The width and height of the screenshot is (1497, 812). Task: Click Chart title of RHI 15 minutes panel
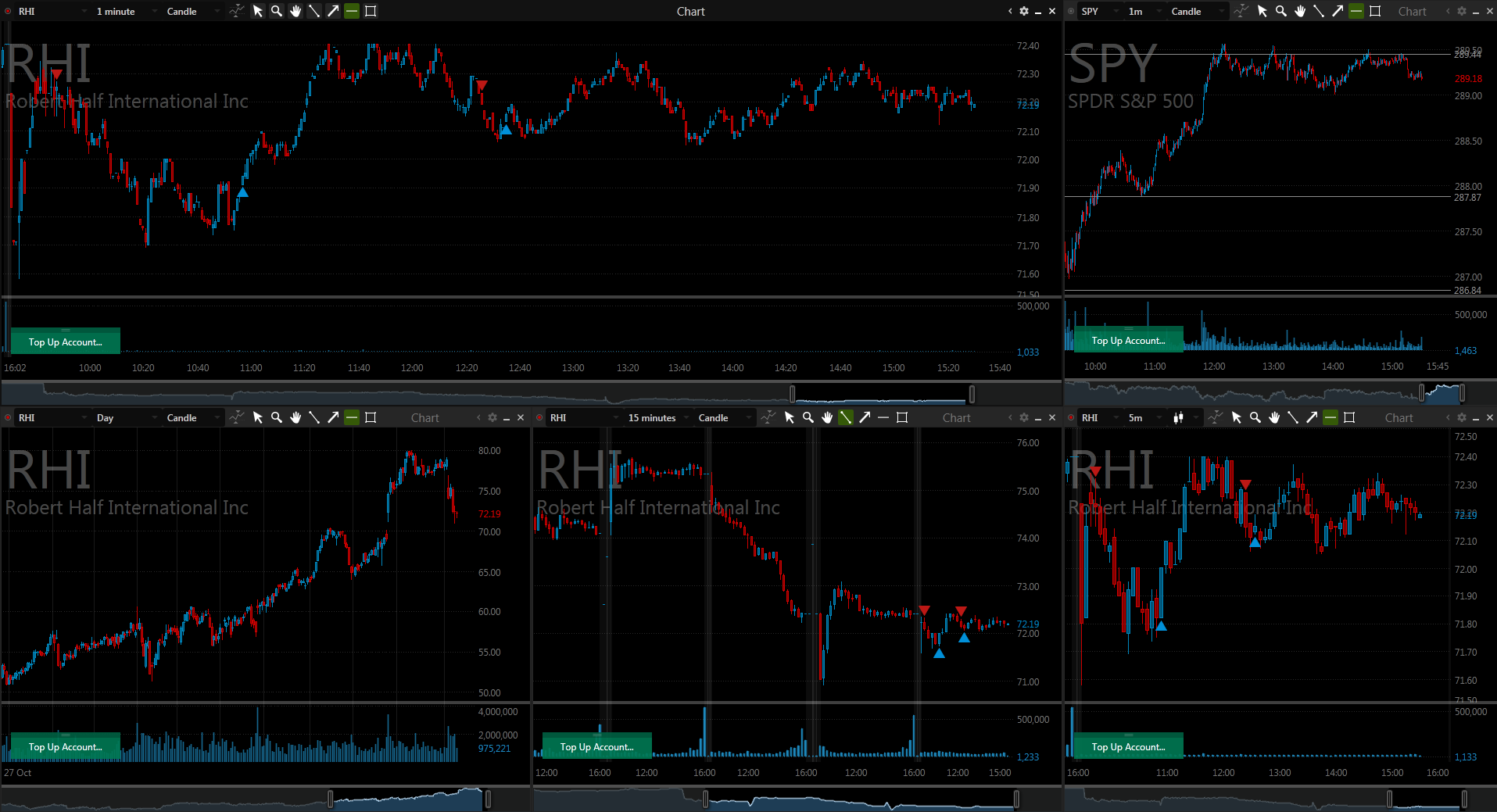point(957,417)
